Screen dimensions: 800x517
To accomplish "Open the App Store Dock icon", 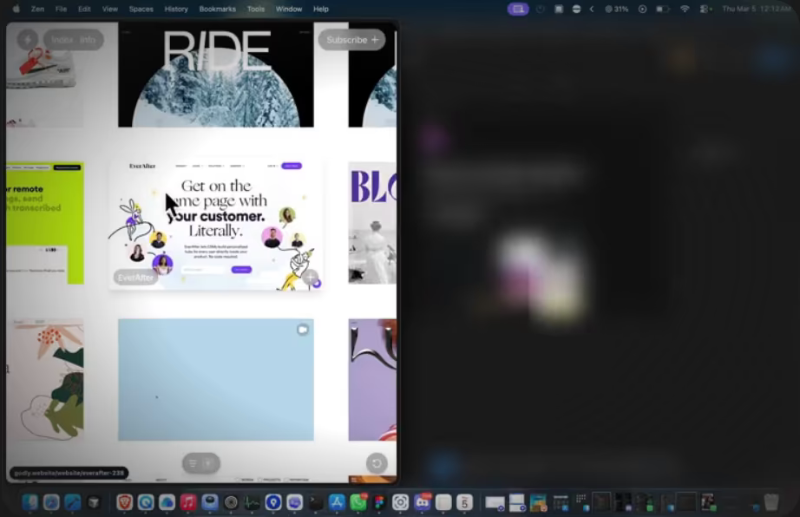I will tap(337, 502).
